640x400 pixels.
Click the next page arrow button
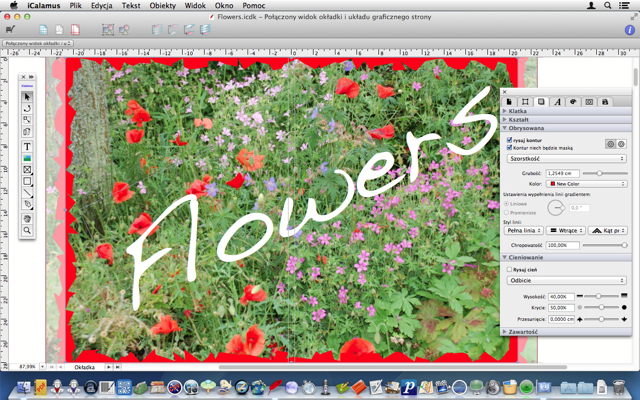pyautogui.click(x=109, y=367)
